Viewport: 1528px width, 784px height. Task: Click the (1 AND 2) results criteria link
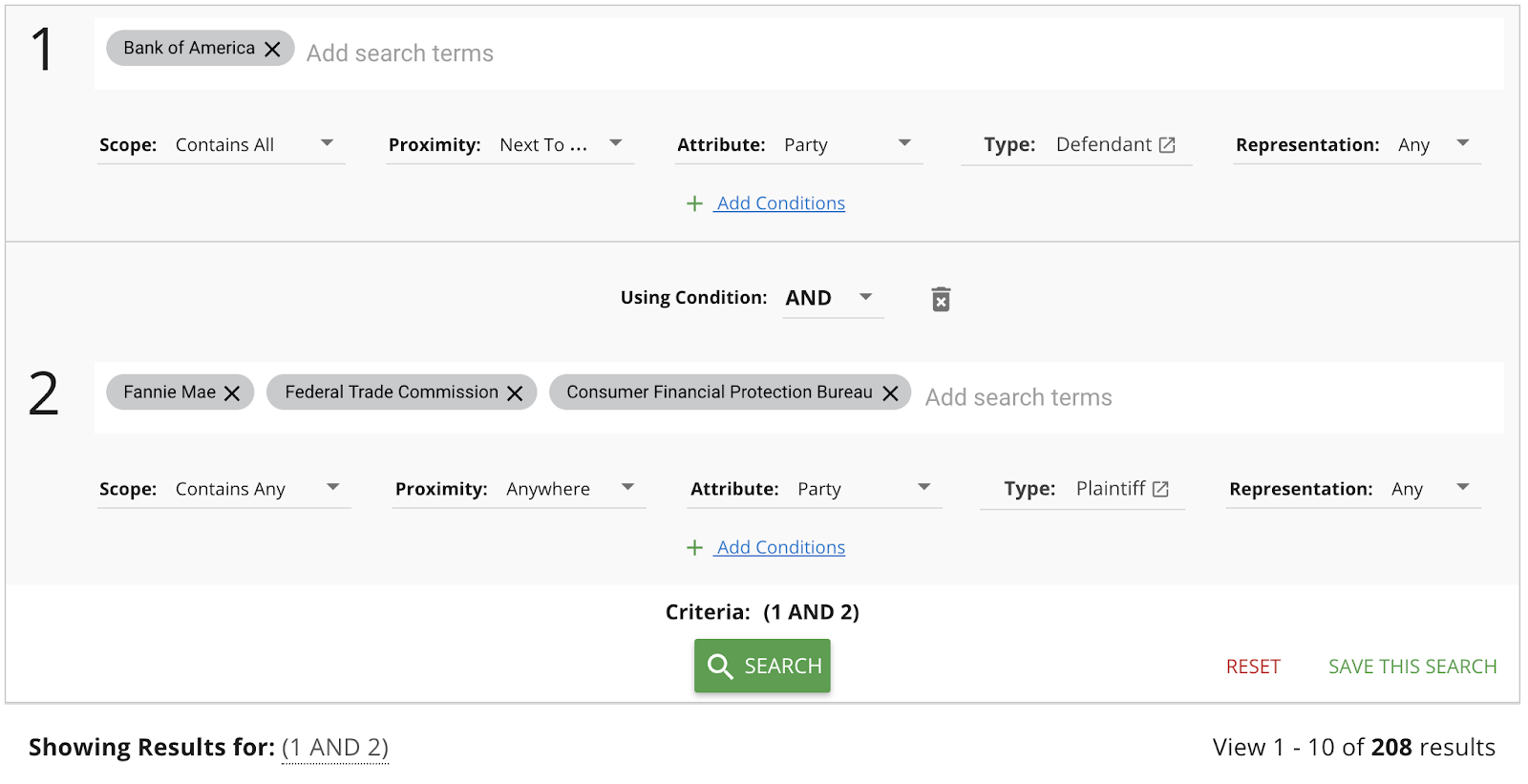(x=335, y=748)
